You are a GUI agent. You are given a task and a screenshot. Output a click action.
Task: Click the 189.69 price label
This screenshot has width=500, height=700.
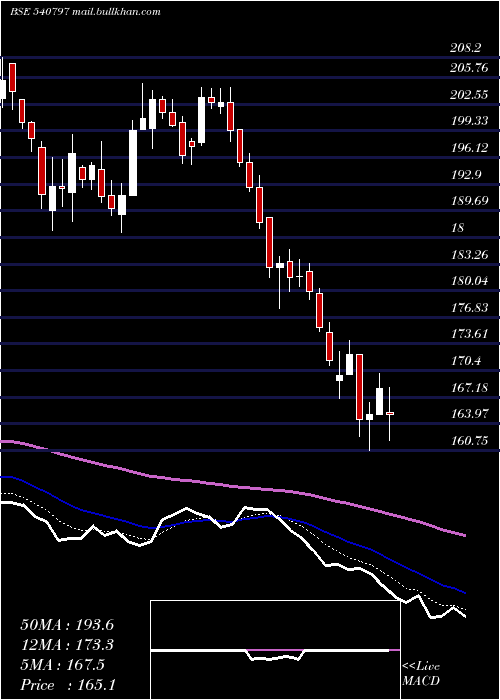click(x=469, y=201)
